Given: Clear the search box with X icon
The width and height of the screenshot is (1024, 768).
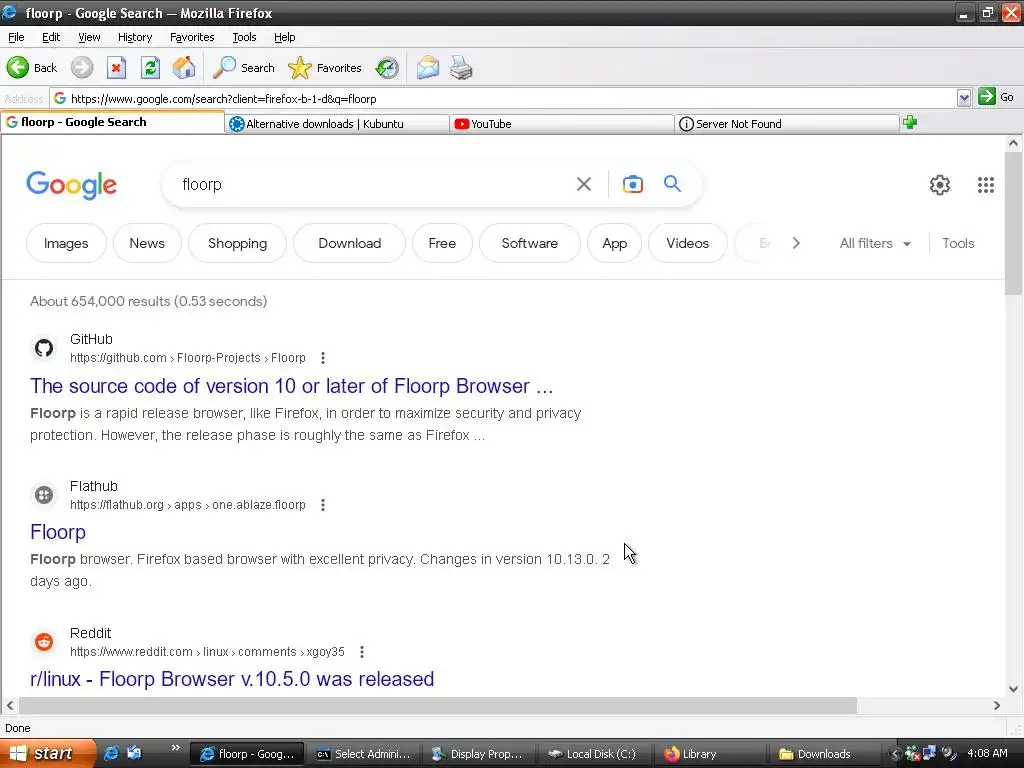Looking at the screenshot, I should [x=584, y=184].
